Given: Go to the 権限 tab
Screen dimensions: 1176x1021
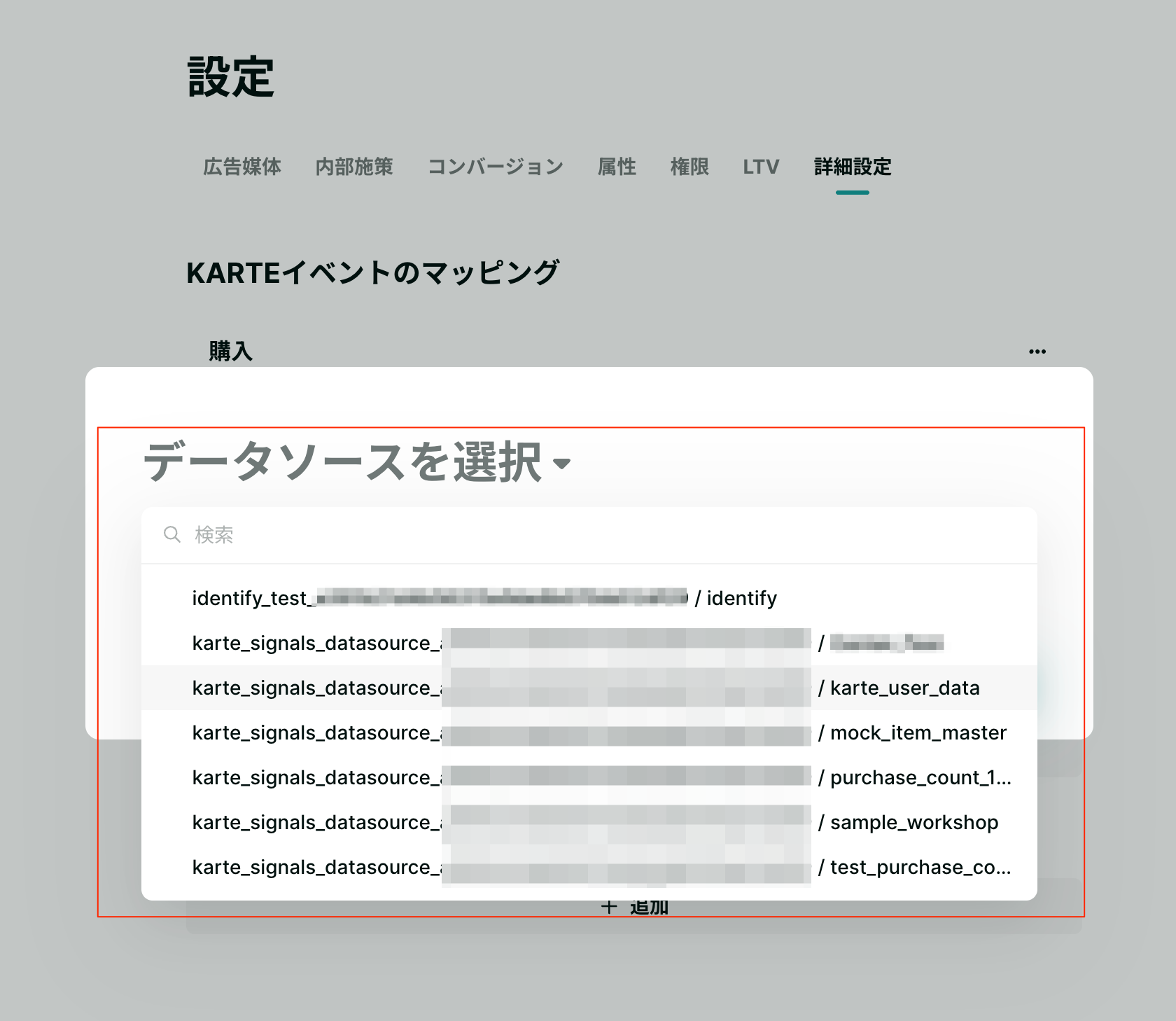Looking at the screenshot, I should click(689, 167).
